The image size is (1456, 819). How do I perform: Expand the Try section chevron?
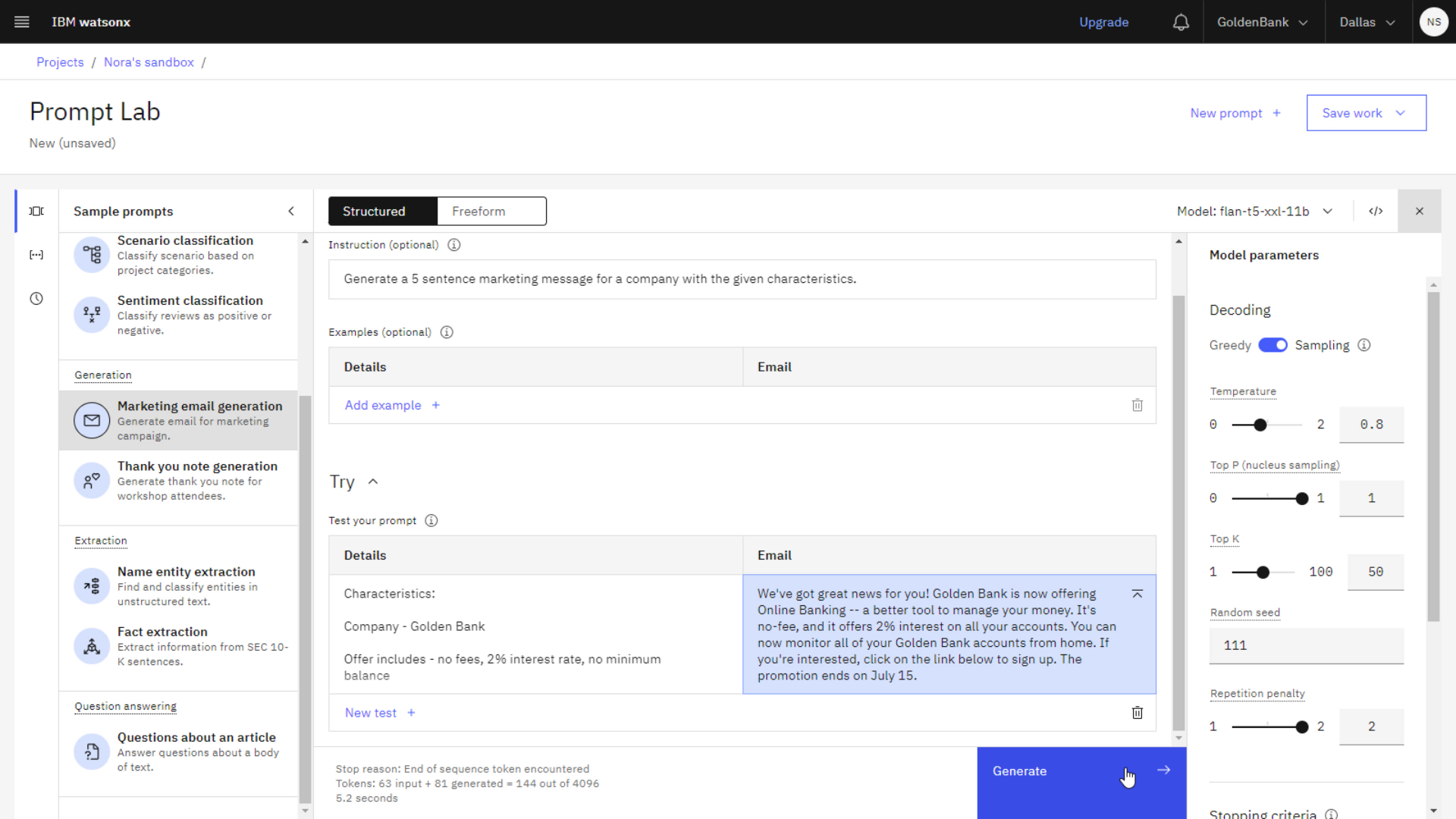point(373,481)
